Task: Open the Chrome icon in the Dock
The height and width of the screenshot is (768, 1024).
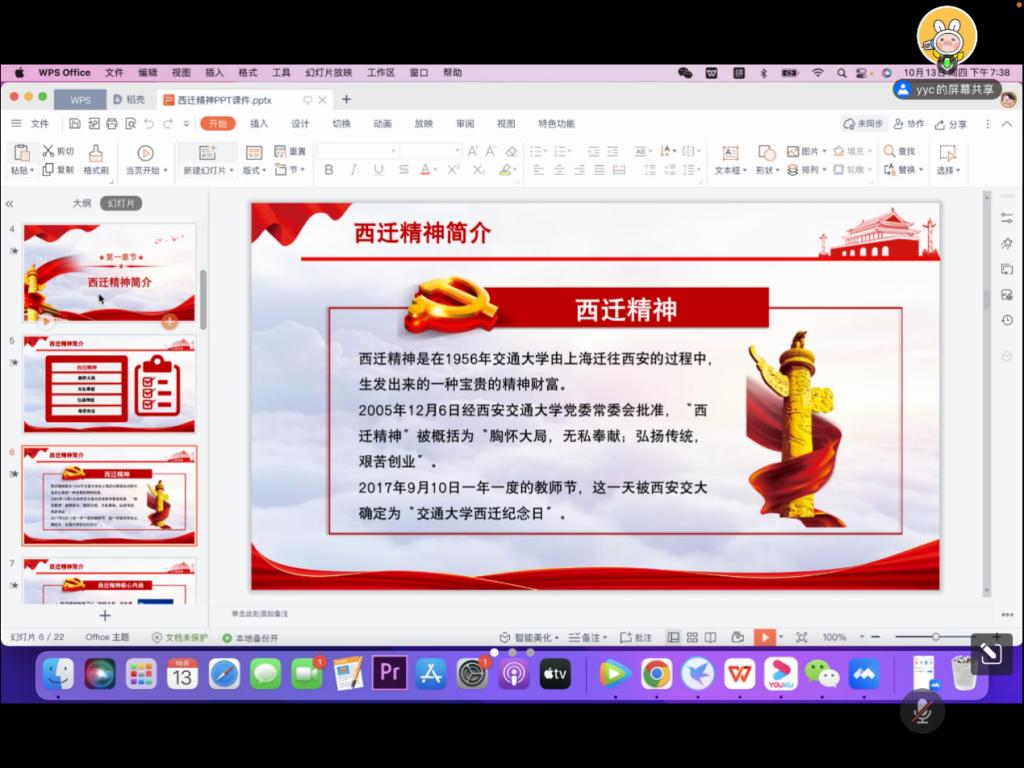Action: pyautogui.click(x=656, y=674)
